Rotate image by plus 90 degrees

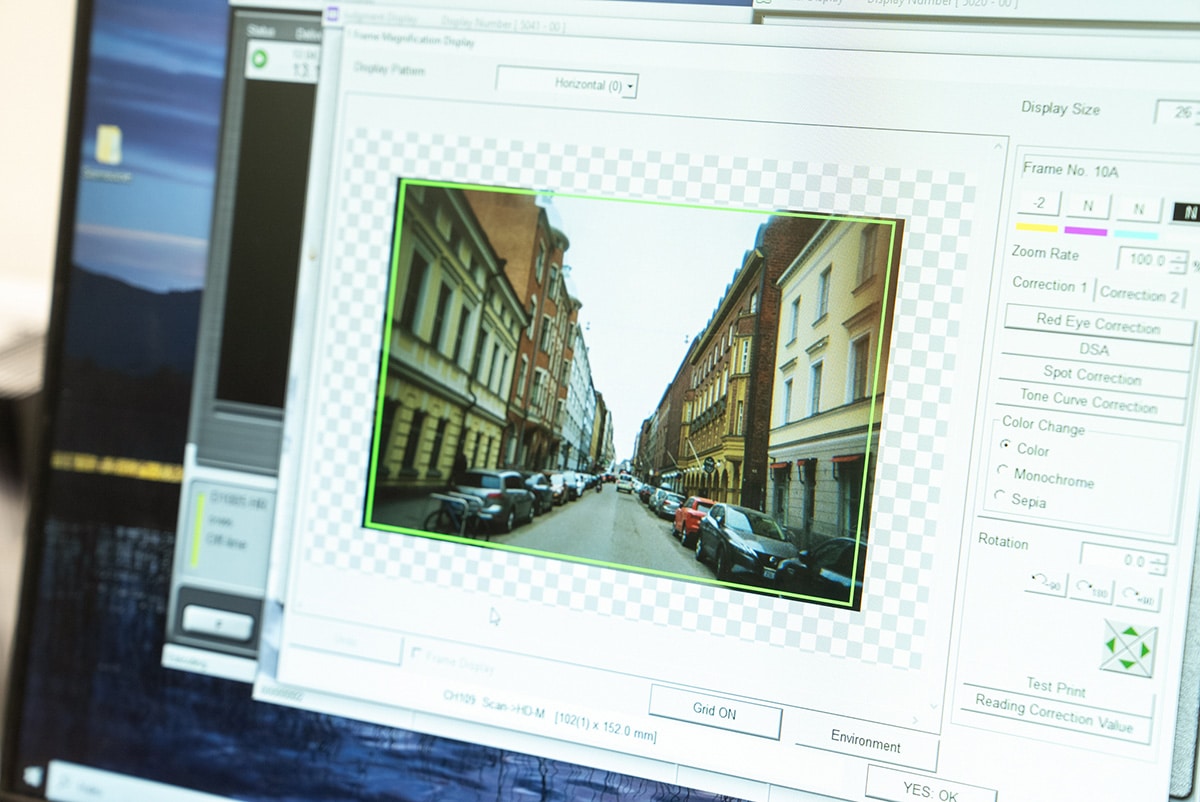coord(1137,597)
